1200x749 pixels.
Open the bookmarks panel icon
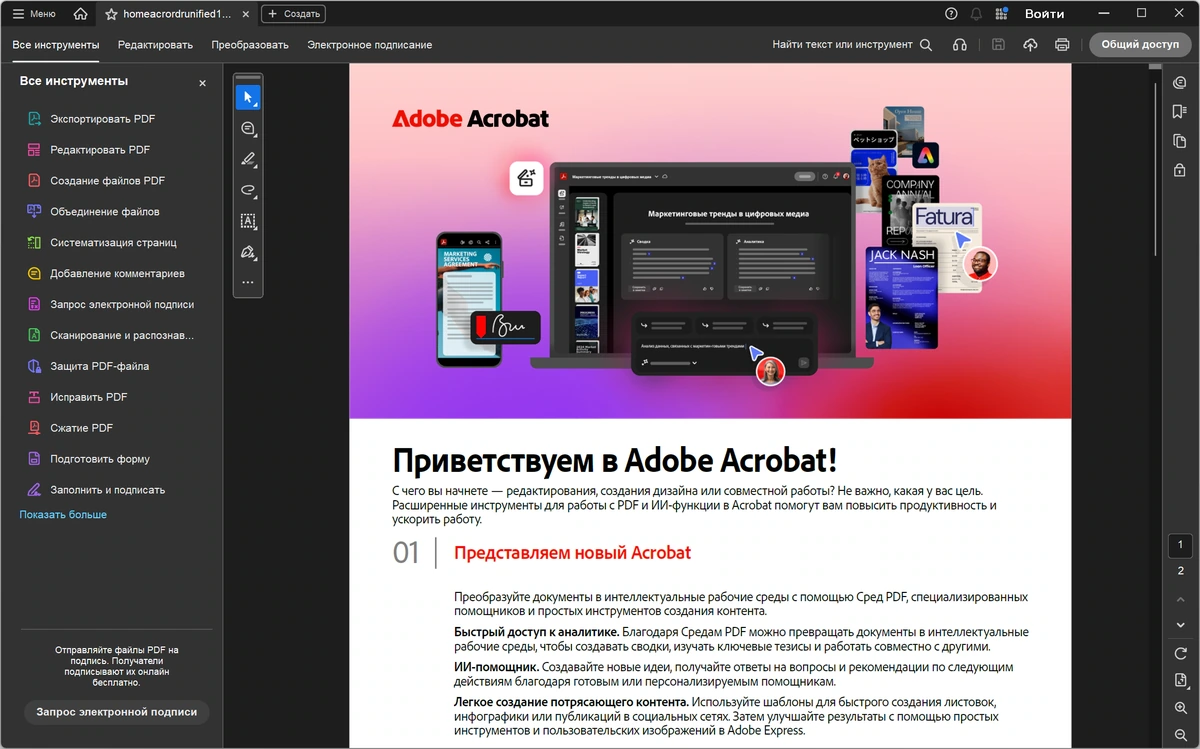pos(1180,112)
